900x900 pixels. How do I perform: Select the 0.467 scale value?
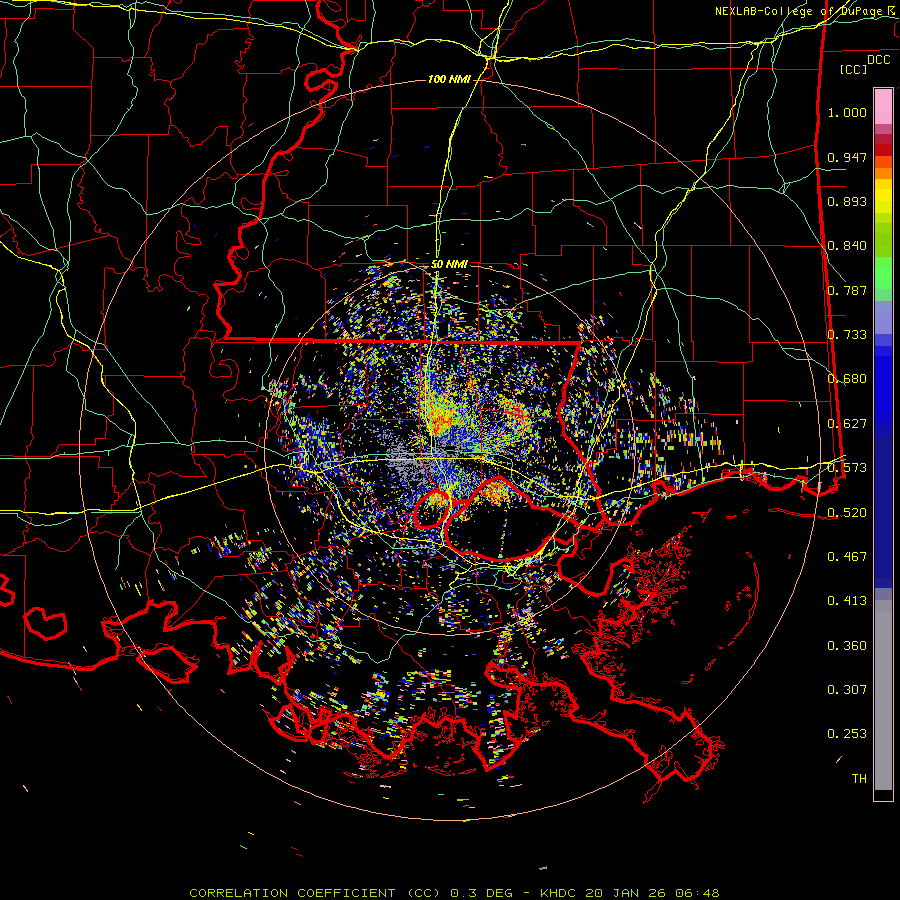[x=847, y=557]
